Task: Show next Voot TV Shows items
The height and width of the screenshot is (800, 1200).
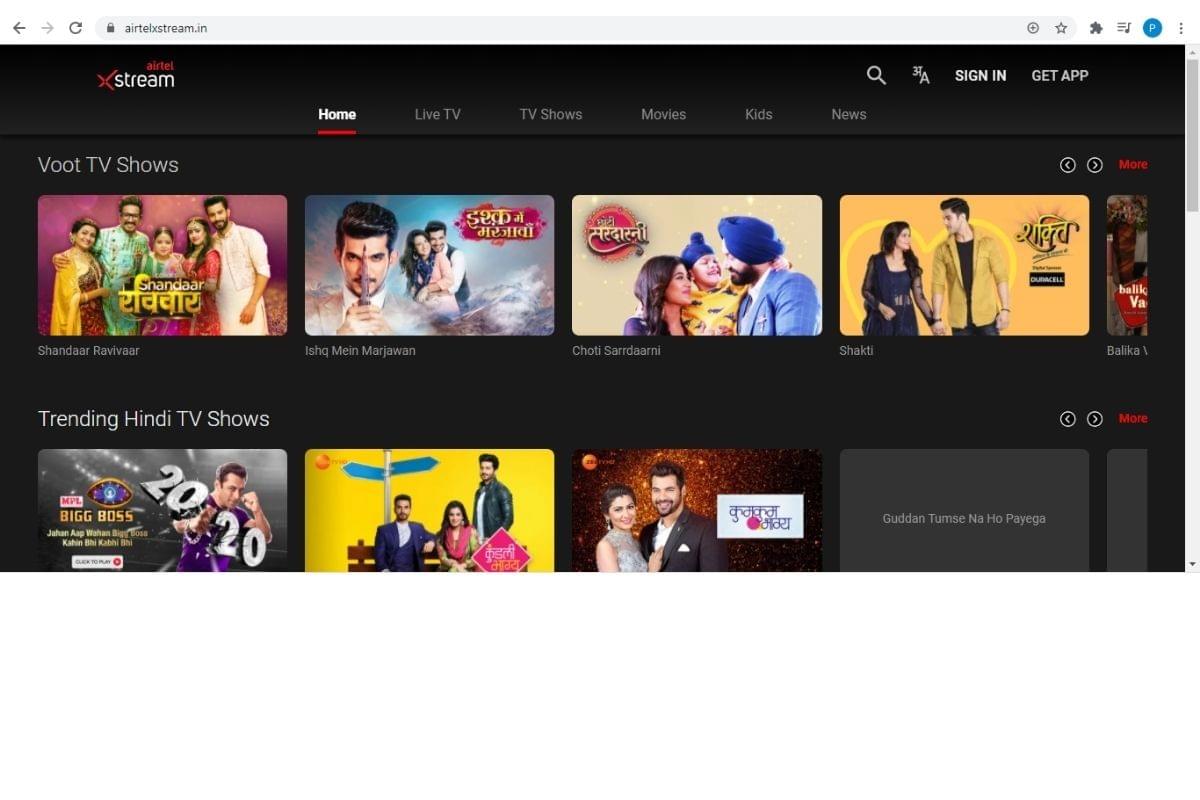Action: click(x=1095, y=165)
